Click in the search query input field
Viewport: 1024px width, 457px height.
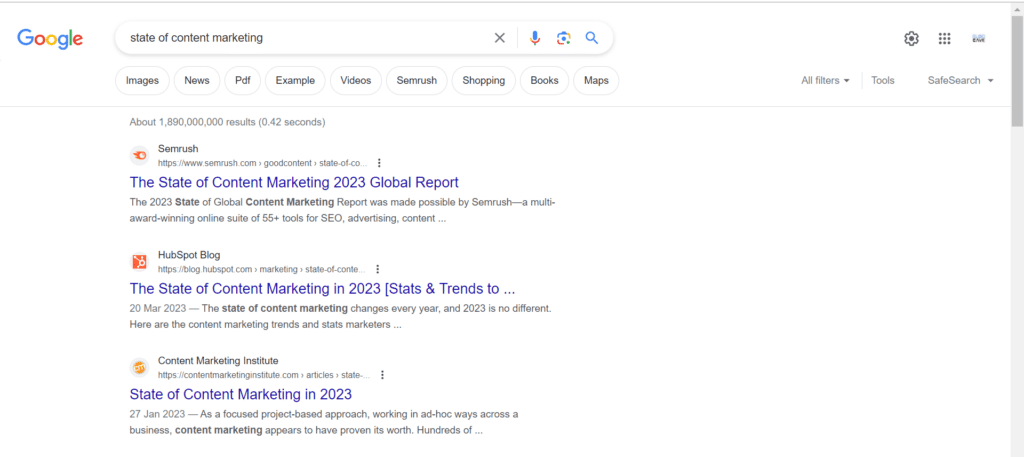(307, 38)
